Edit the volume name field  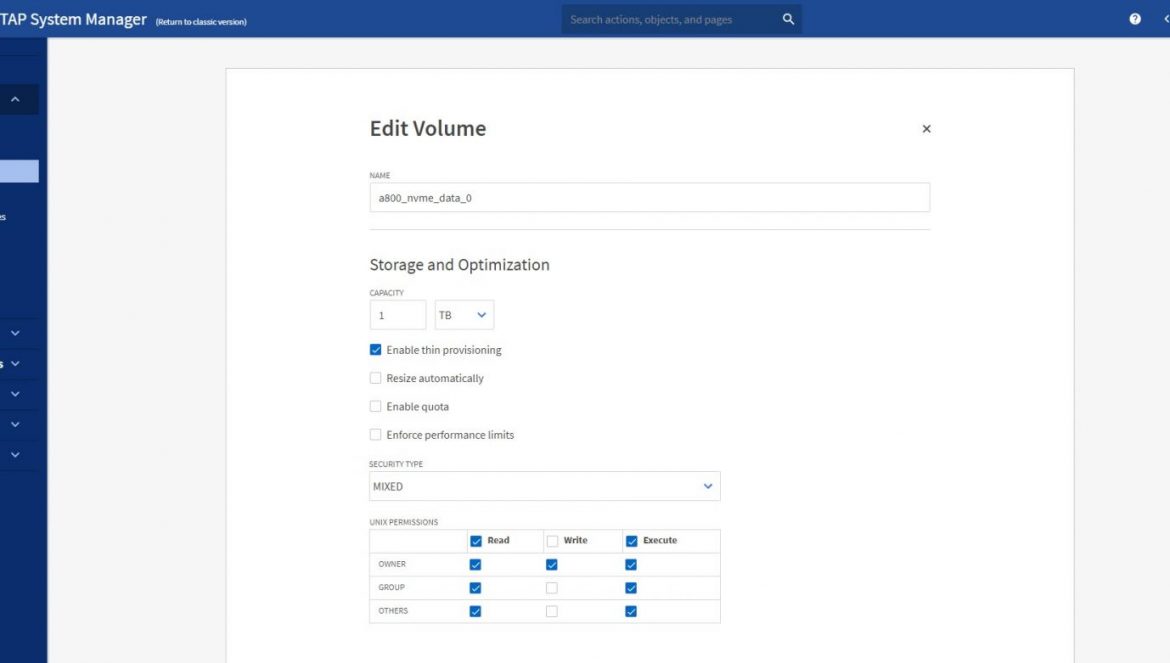point(649,198)
